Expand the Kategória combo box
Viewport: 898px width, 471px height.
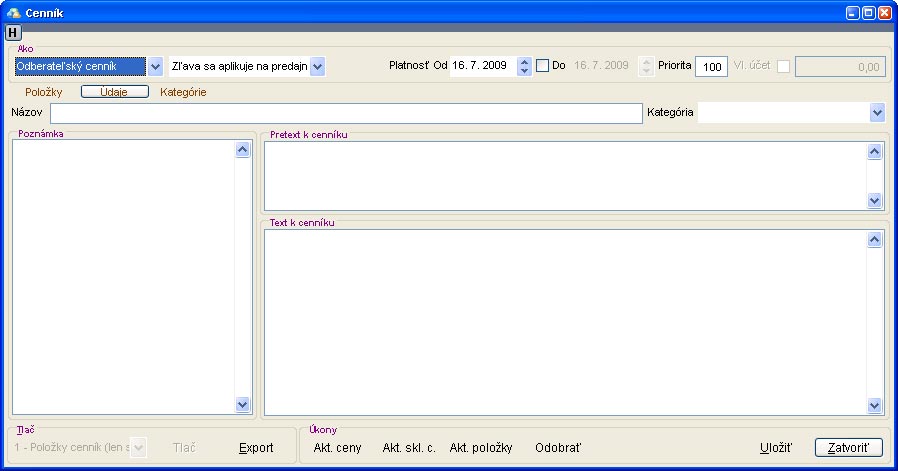pyautogui.click(x=877, y=113)
